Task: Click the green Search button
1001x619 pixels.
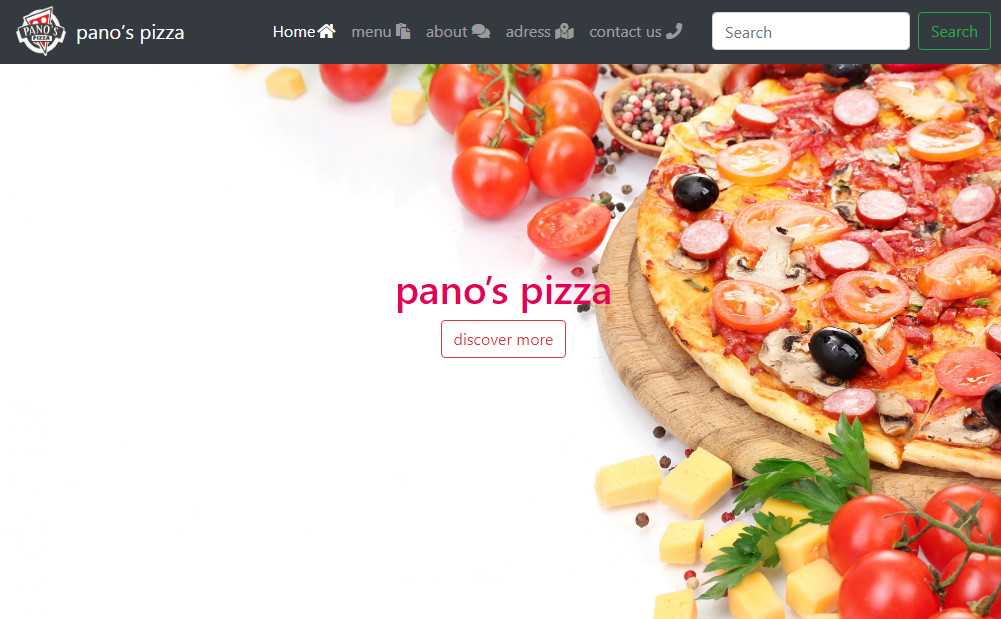Action: [954, 31]
